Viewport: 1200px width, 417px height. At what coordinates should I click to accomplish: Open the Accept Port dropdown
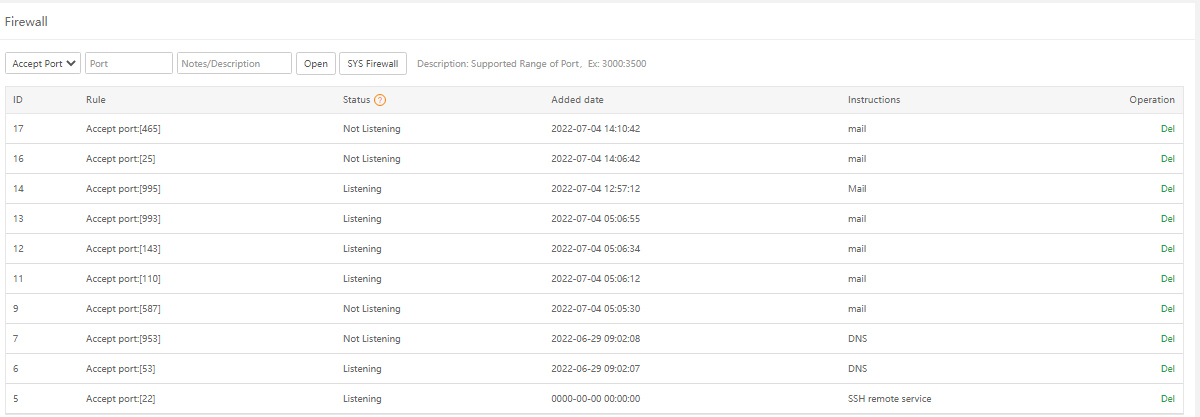coord(44,64)
